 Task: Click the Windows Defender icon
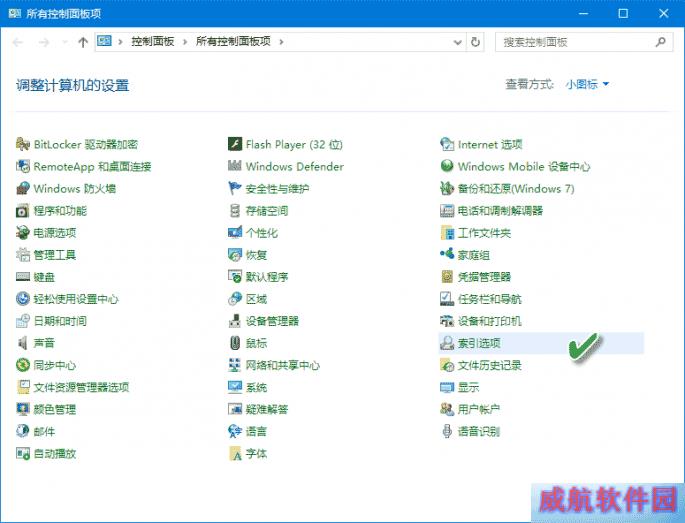pyautogui.click(x=235, y=166)
